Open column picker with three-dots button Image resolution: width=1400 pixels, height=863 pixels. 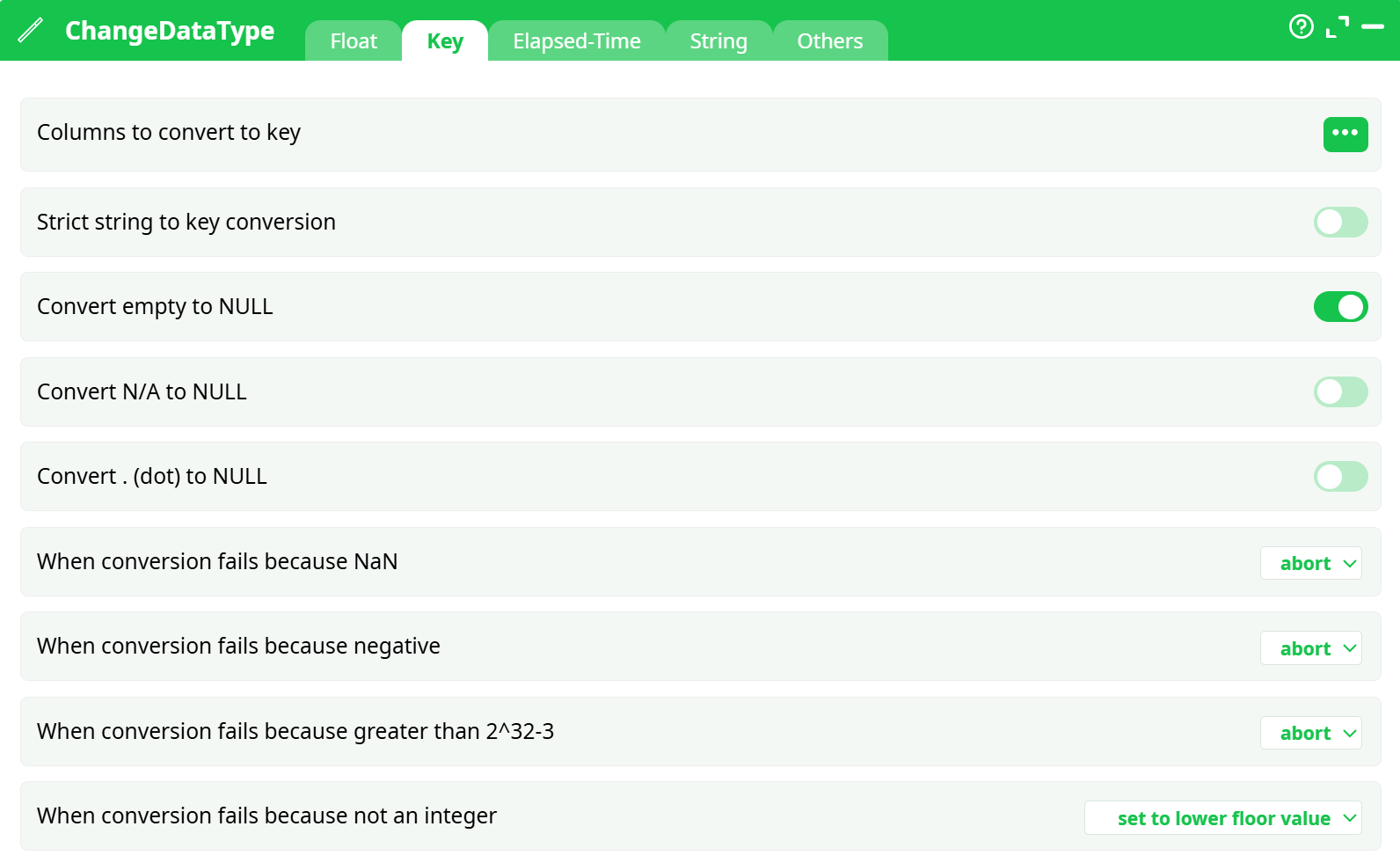point(1345,134)
